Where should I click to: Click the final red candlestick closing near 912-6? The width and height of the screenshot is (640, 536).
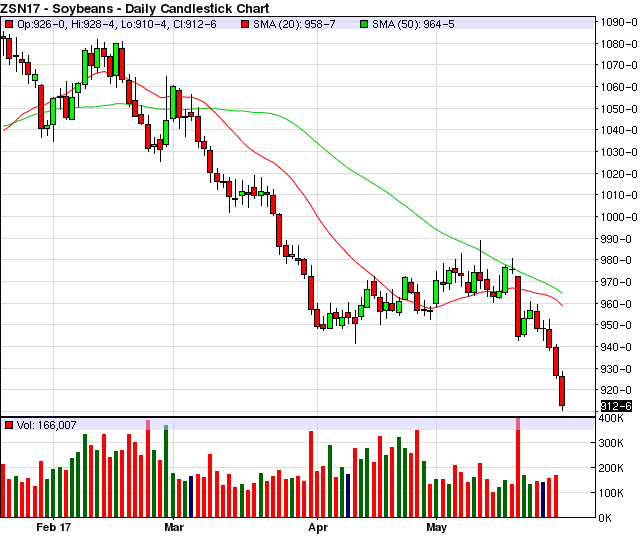pos(562,391)
